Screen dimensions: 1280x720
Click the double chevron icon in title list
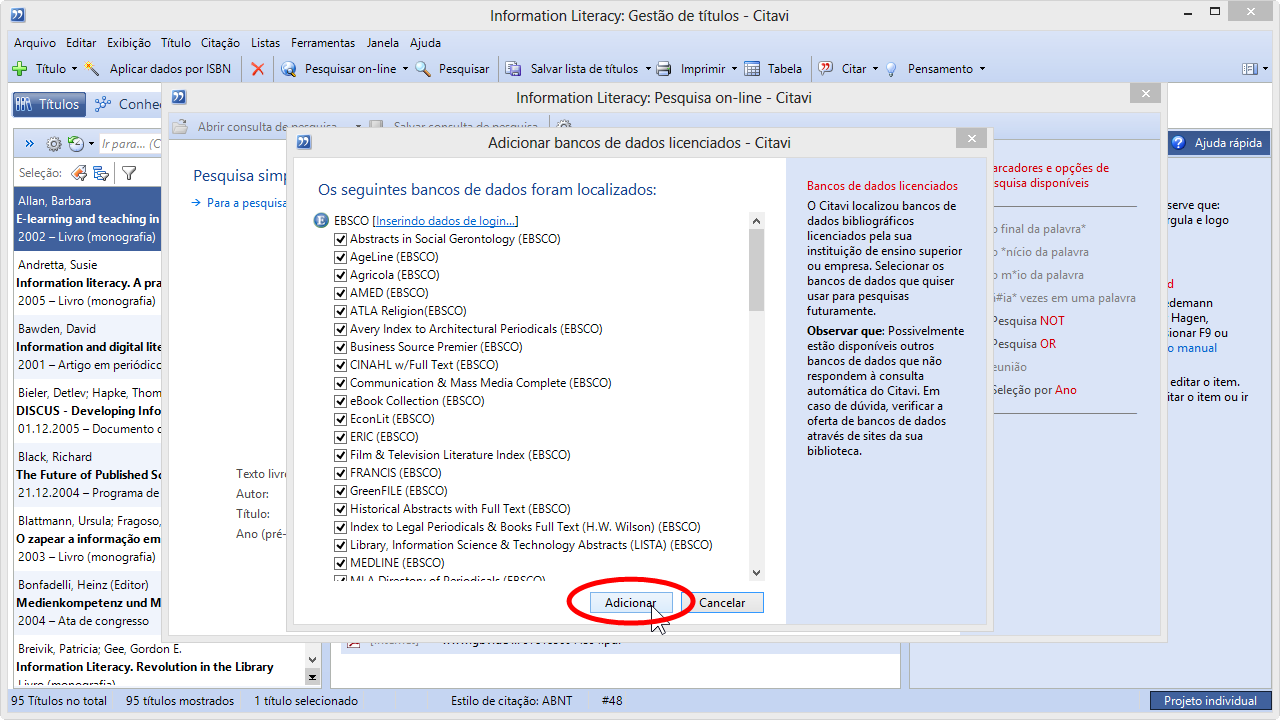(x=29, y=144)
